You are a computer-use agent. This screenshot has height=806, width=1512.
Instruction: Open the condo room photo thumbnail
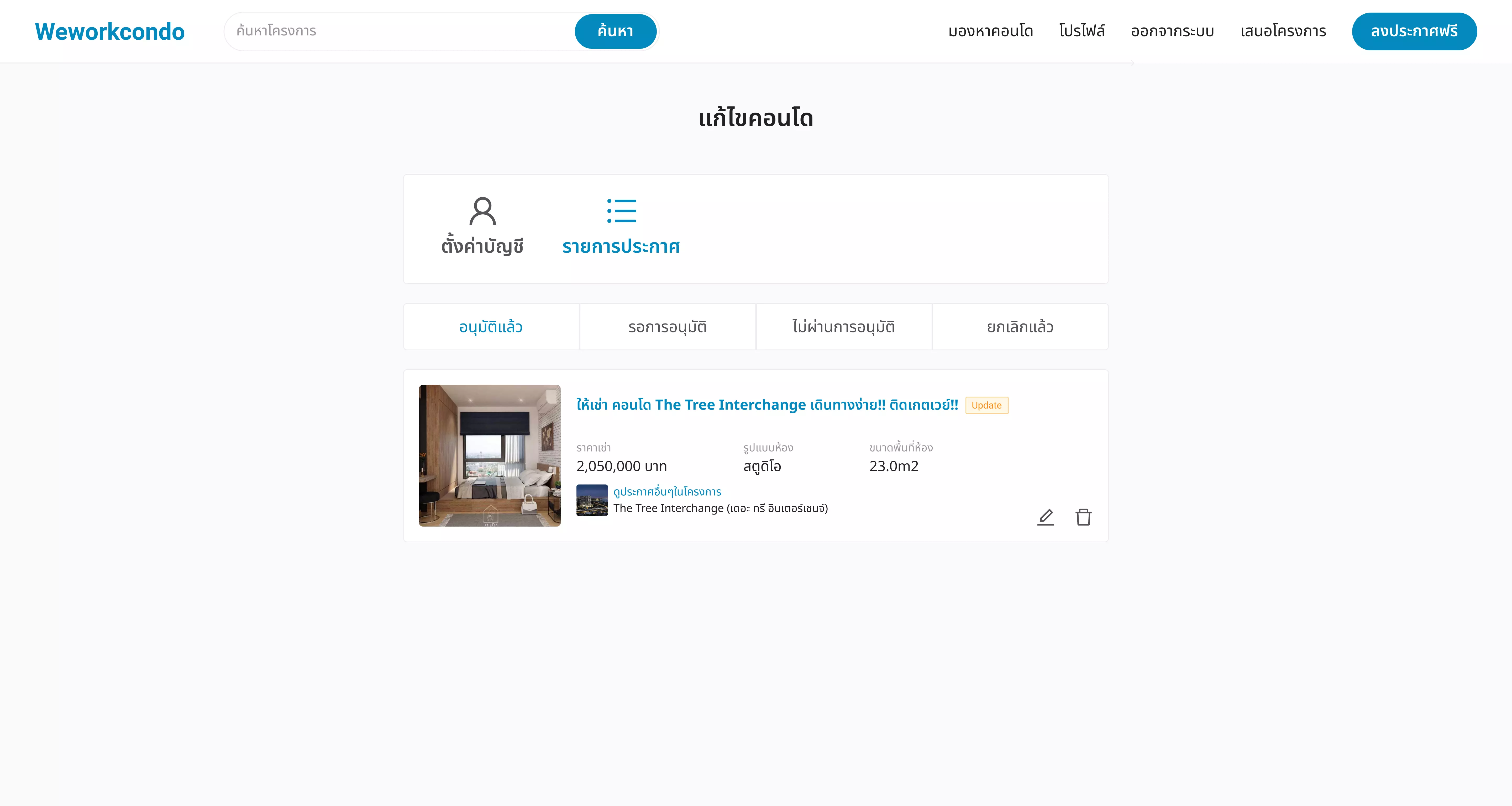tap(490, 456)
